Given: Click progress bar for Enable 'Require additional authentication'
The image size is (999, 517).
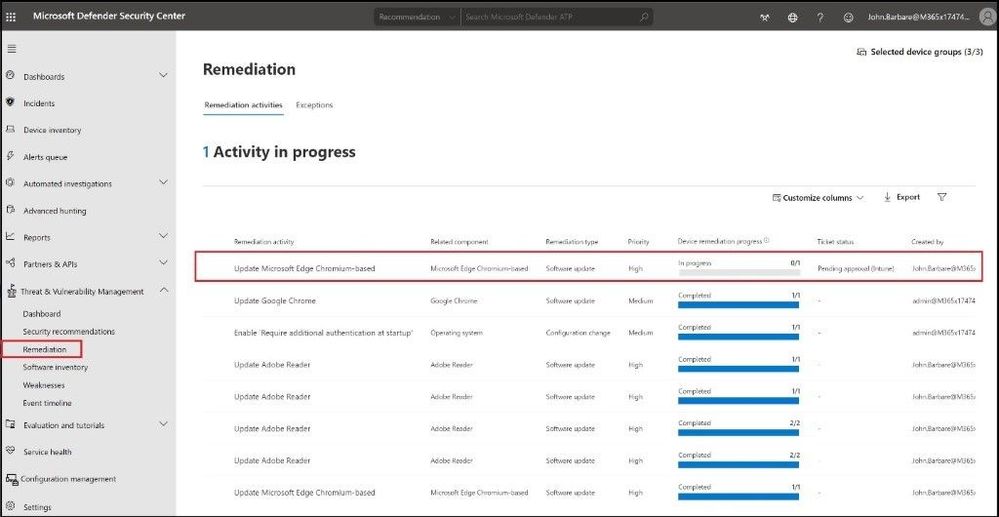Looking at the screenshot, I should [739, 337].
